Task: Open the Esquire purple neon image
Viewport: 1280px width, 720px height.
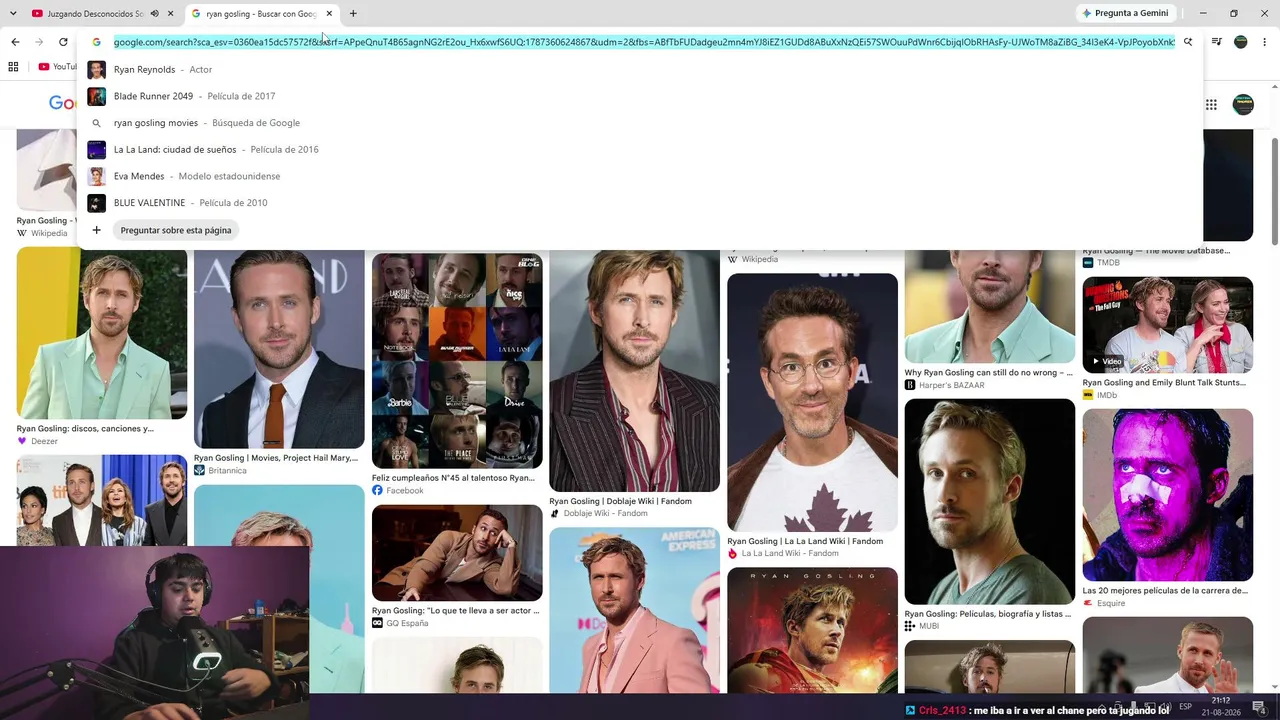Action: tap(1168, 495)
